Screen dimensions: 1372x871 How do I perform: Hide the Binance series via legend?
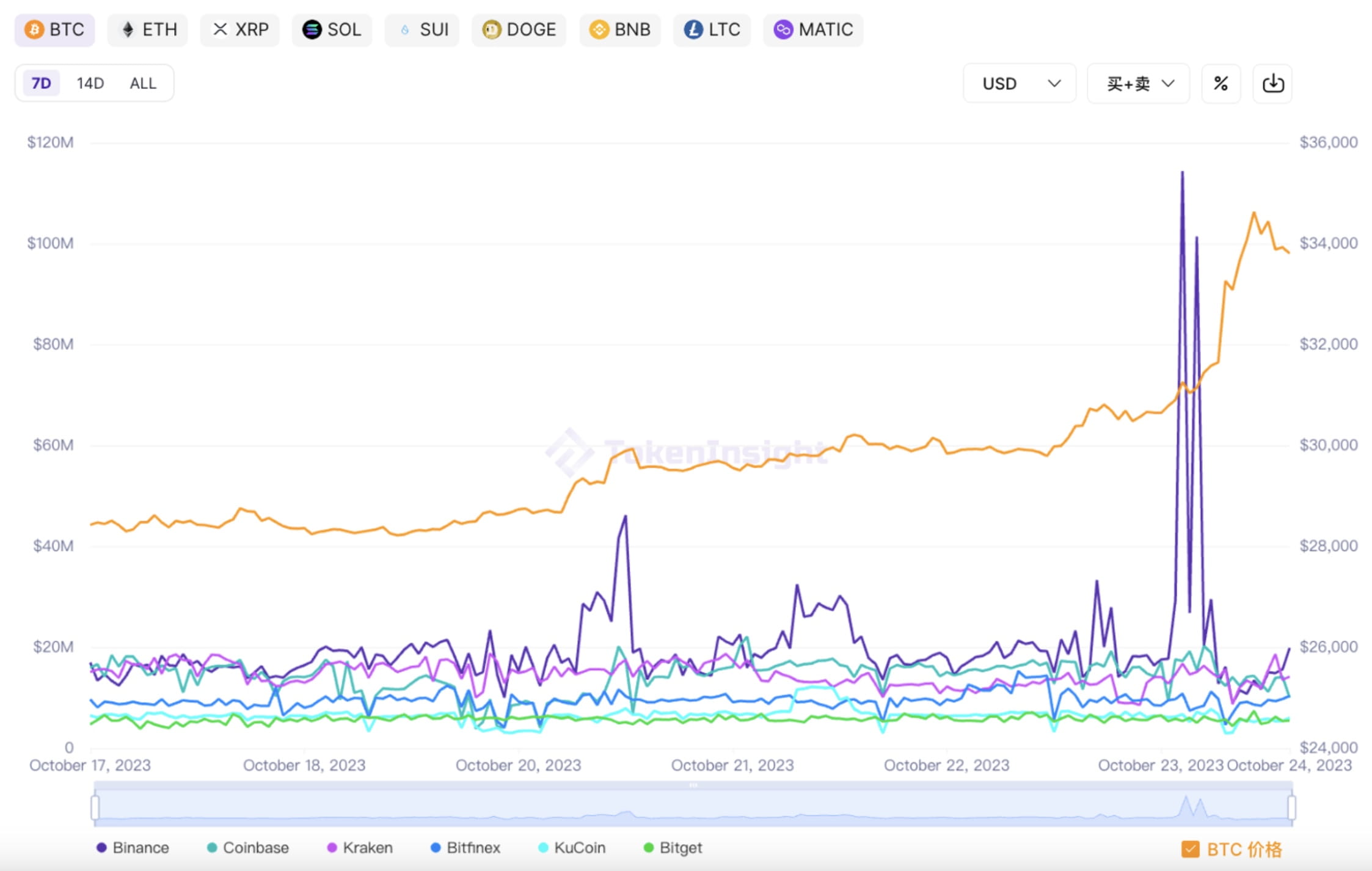(132, 848)
